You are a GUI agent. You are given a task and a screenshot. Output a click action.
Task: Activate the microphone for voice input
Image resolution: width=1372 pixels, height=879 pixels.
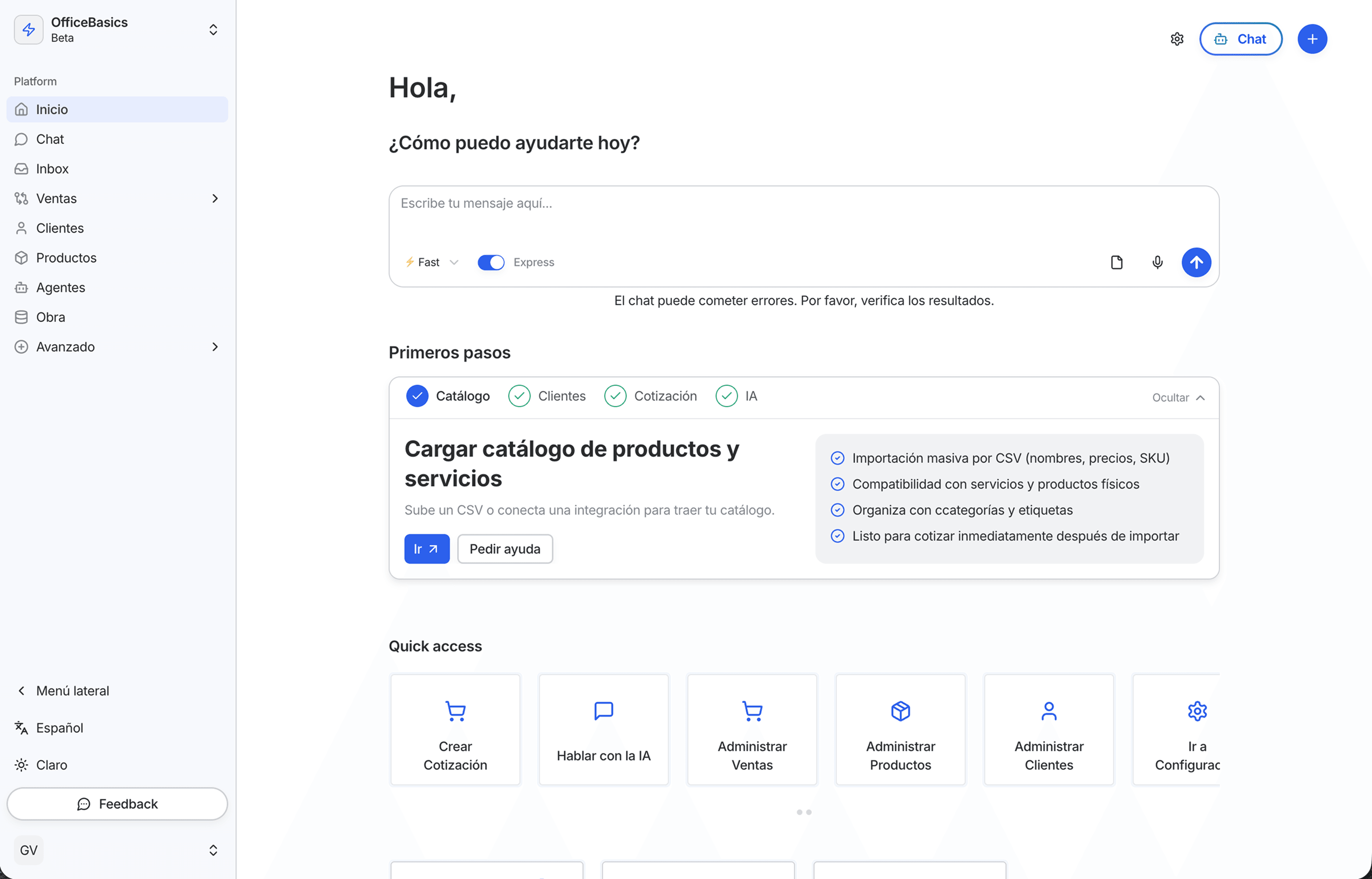click(x=1157, y=262)
